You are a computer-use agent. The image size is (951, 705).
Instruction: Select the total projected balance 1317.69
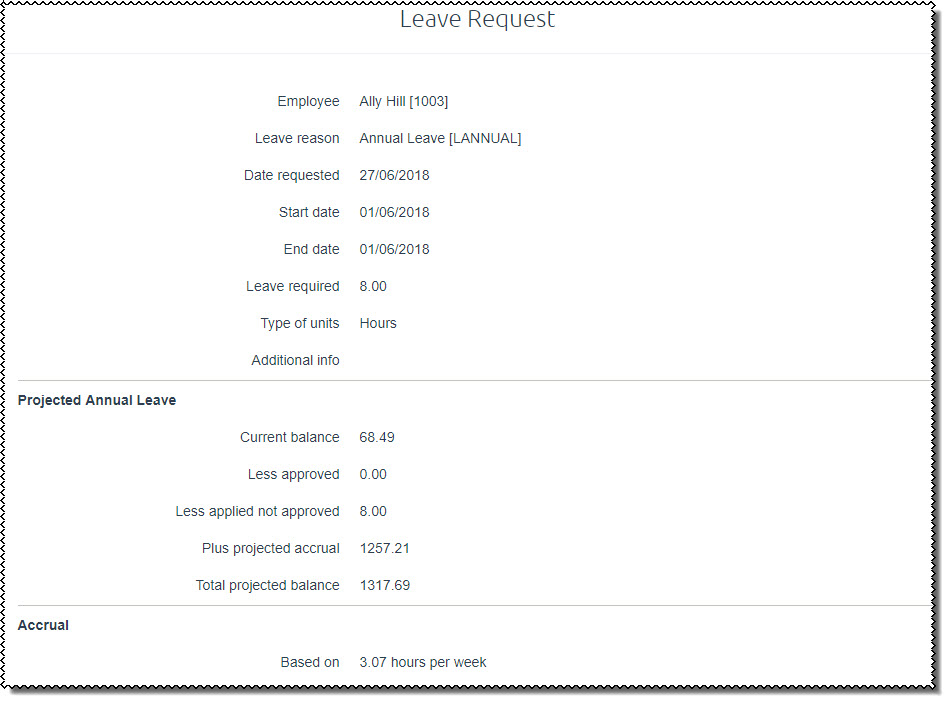coord(385,585)
